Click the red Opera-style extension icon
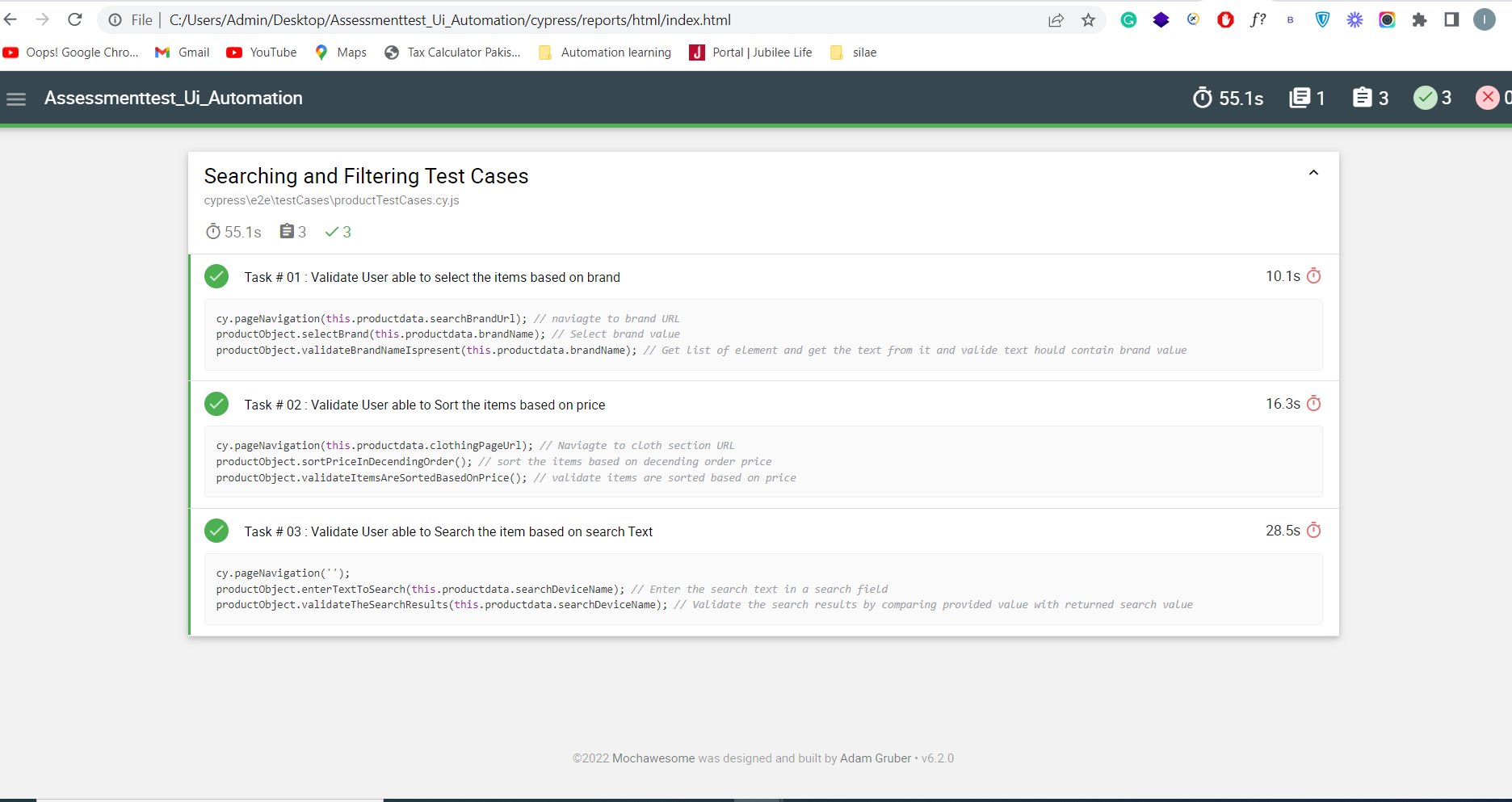The width and height of the screenshot is (1512, 802). (1225, 20)
